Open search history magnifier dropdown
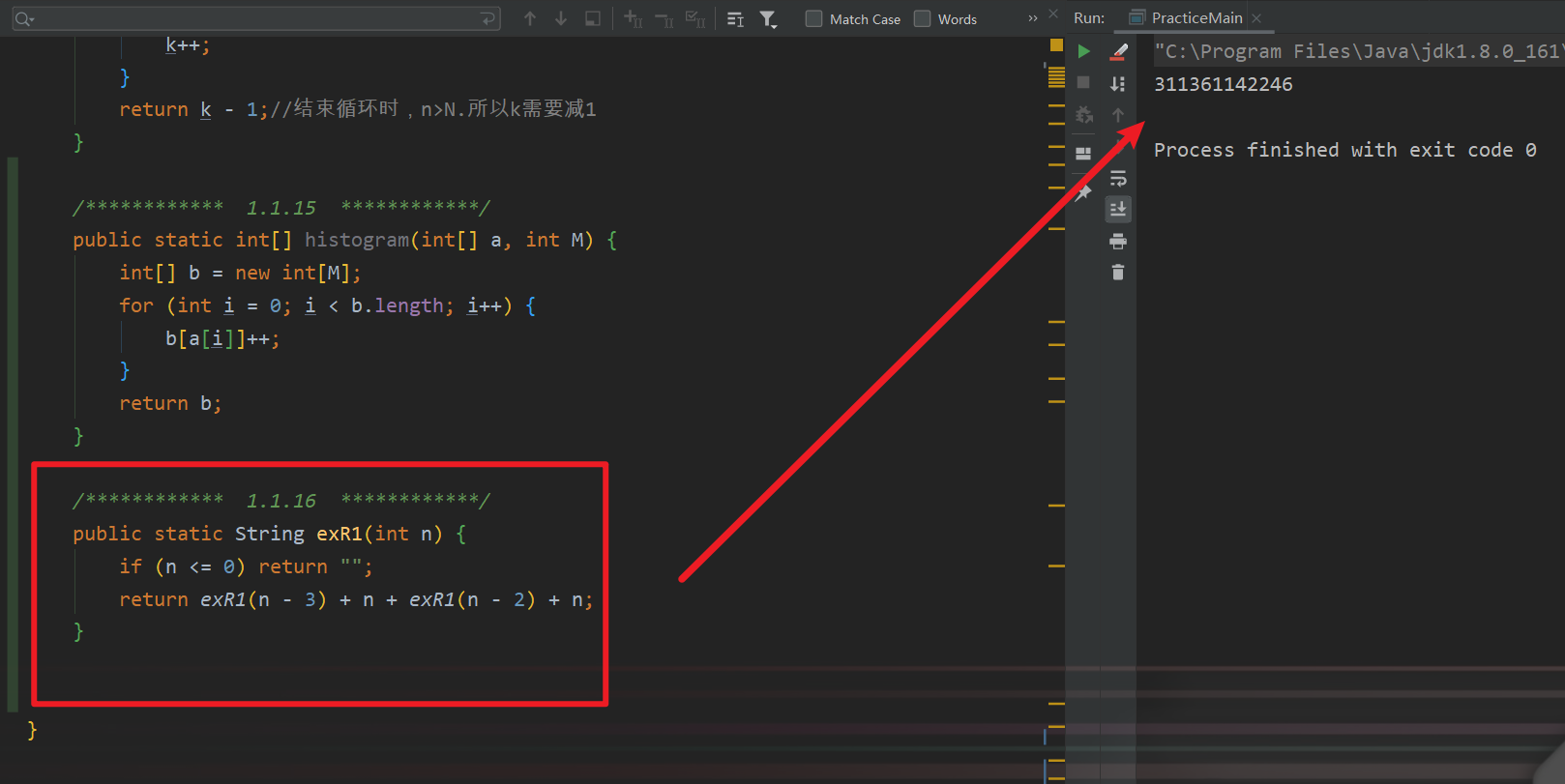Screen dimensions: 1565x784 tap(24, 18)
